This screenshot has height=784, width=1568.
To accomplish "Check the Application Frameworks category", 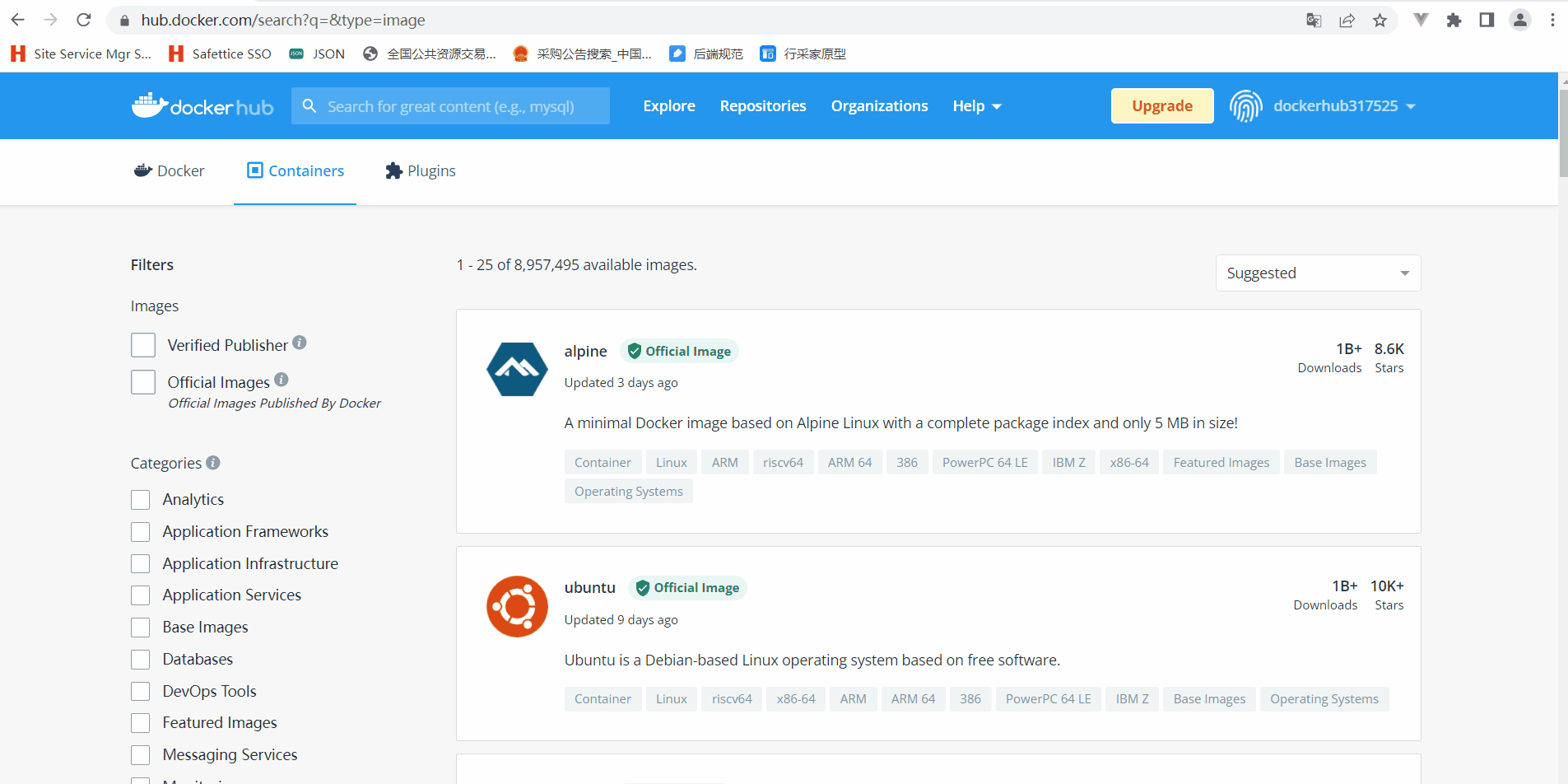I will point(141,532).
